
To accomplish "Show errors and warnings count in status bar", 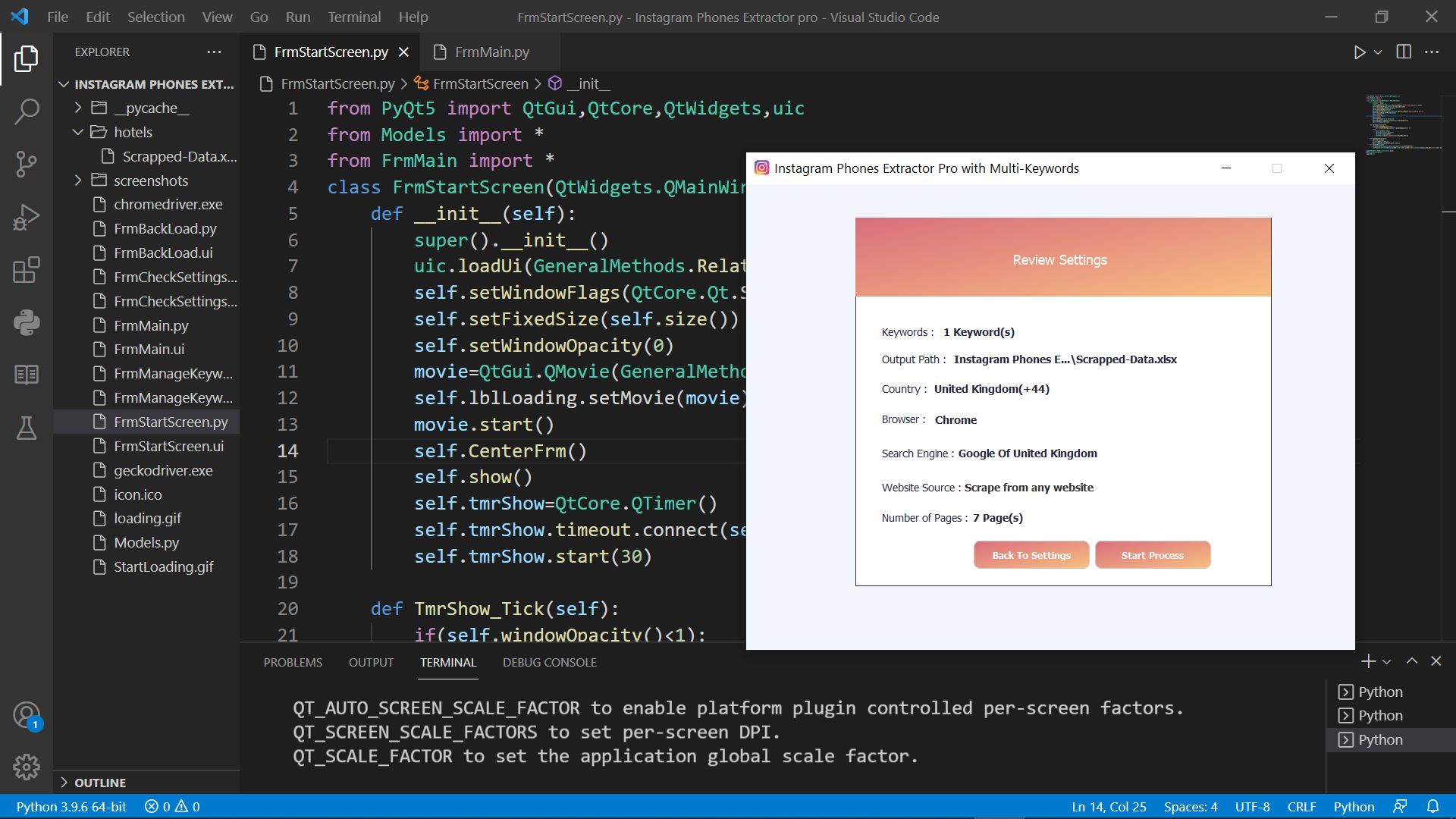I will coord(172,806).
